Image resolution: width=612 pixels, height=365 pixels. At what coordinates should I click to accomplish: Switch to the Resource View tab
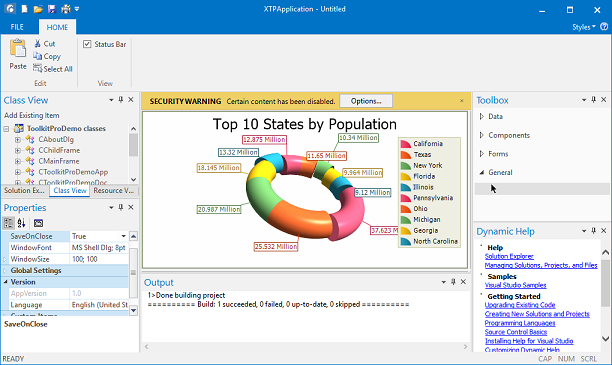click(114, 191)
